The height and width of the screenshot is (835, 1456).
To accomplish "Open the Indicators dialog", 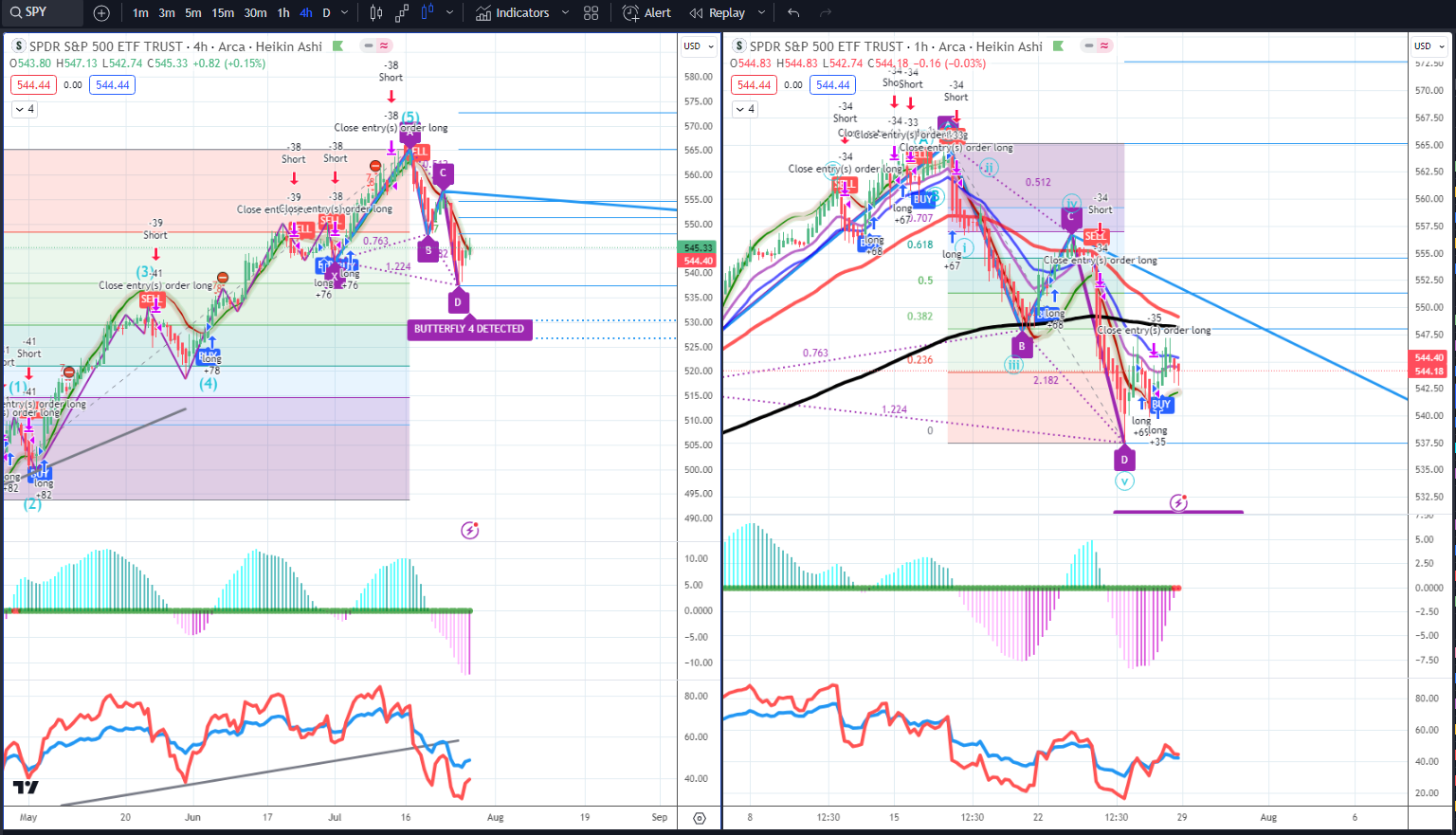I will 513,13.
